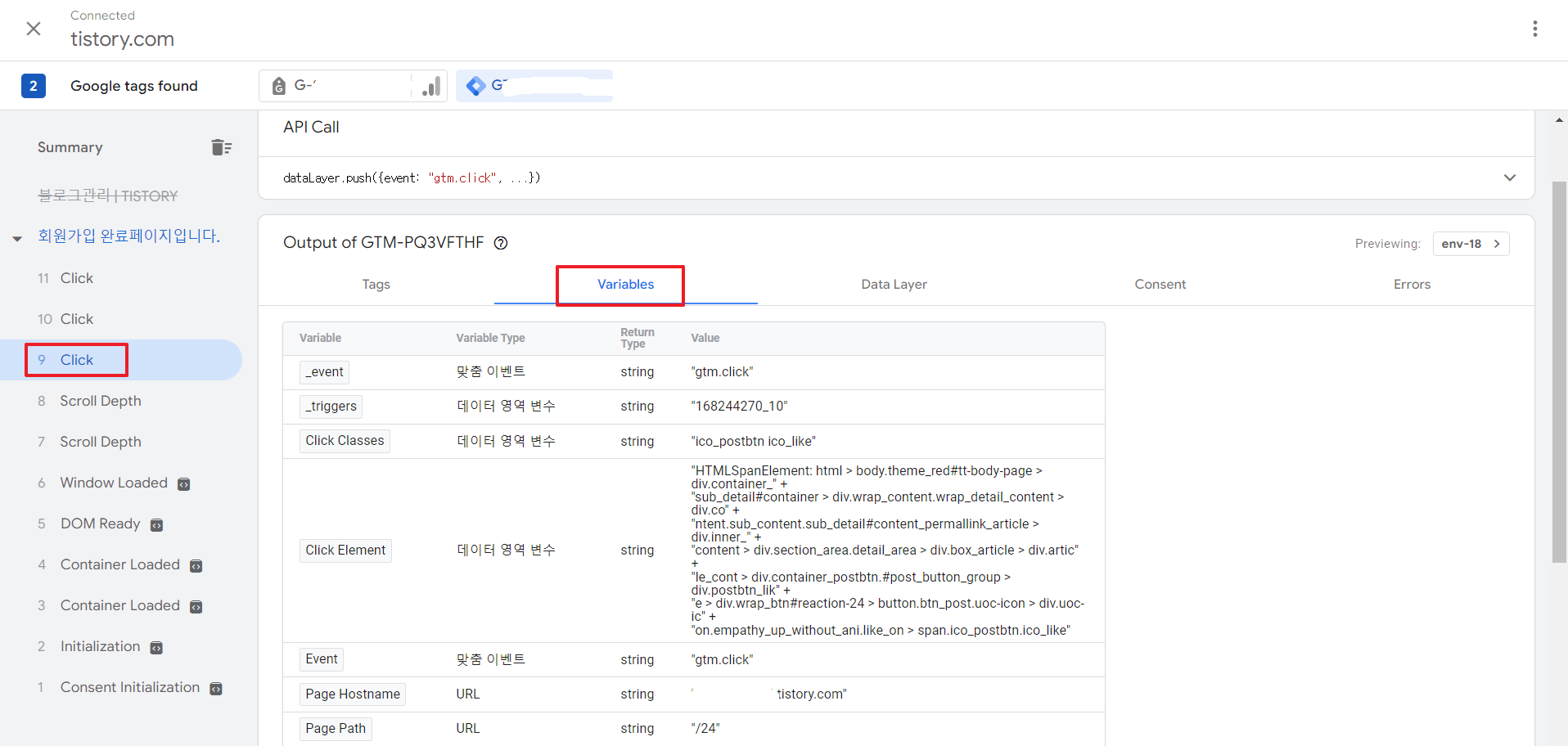Click the Event variable chip

(322, 659)
